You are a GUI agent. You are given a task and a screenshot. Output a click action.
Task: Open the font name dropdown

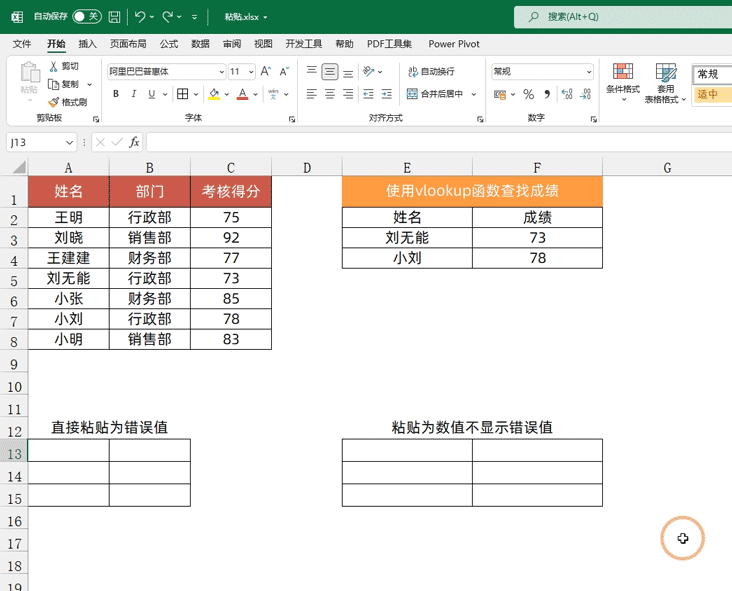pos(221,72)
